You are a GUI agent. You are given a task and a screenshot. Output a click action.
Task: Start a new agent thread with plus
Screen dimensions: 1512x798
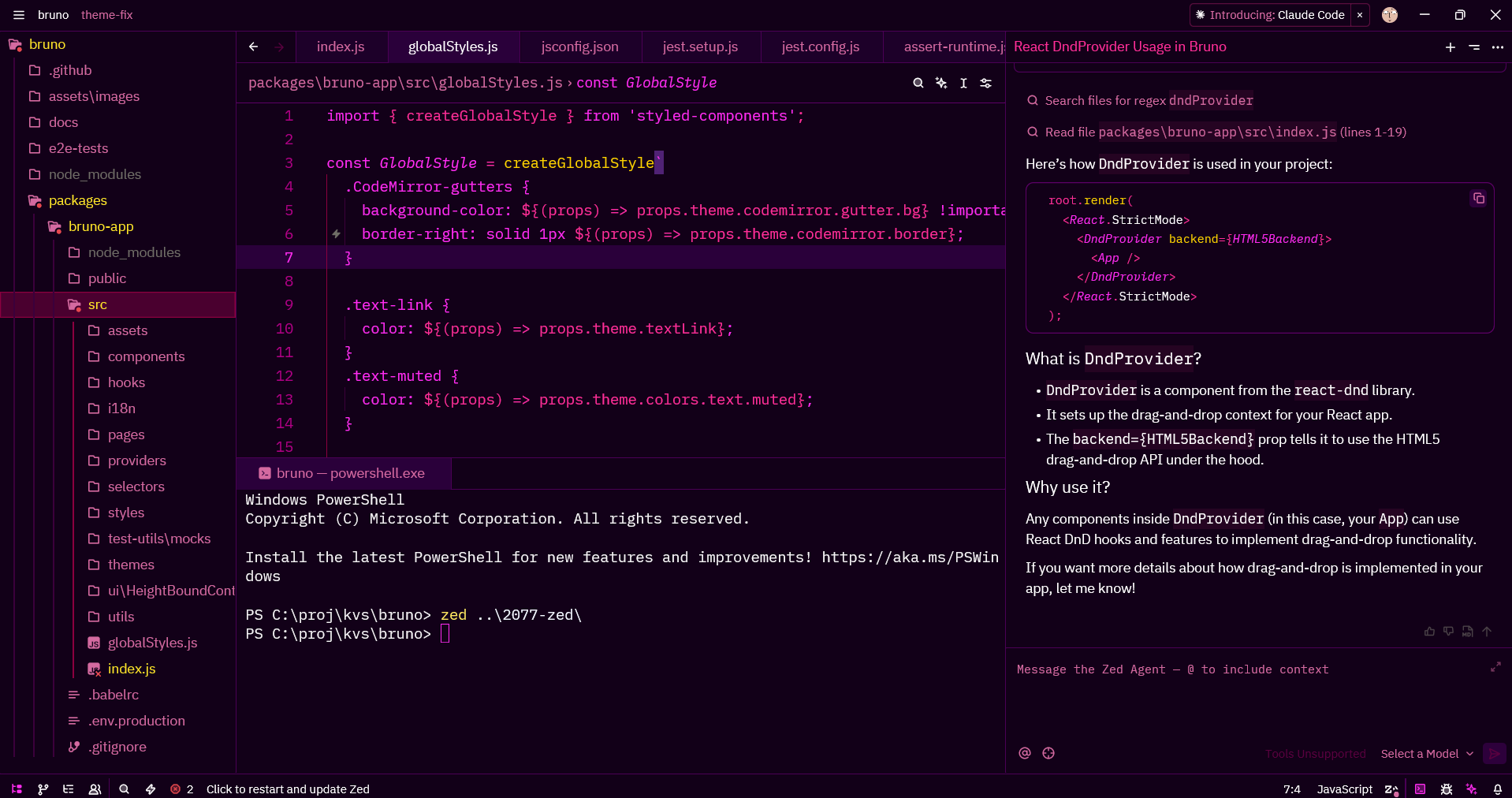(x=1450, y=47)
